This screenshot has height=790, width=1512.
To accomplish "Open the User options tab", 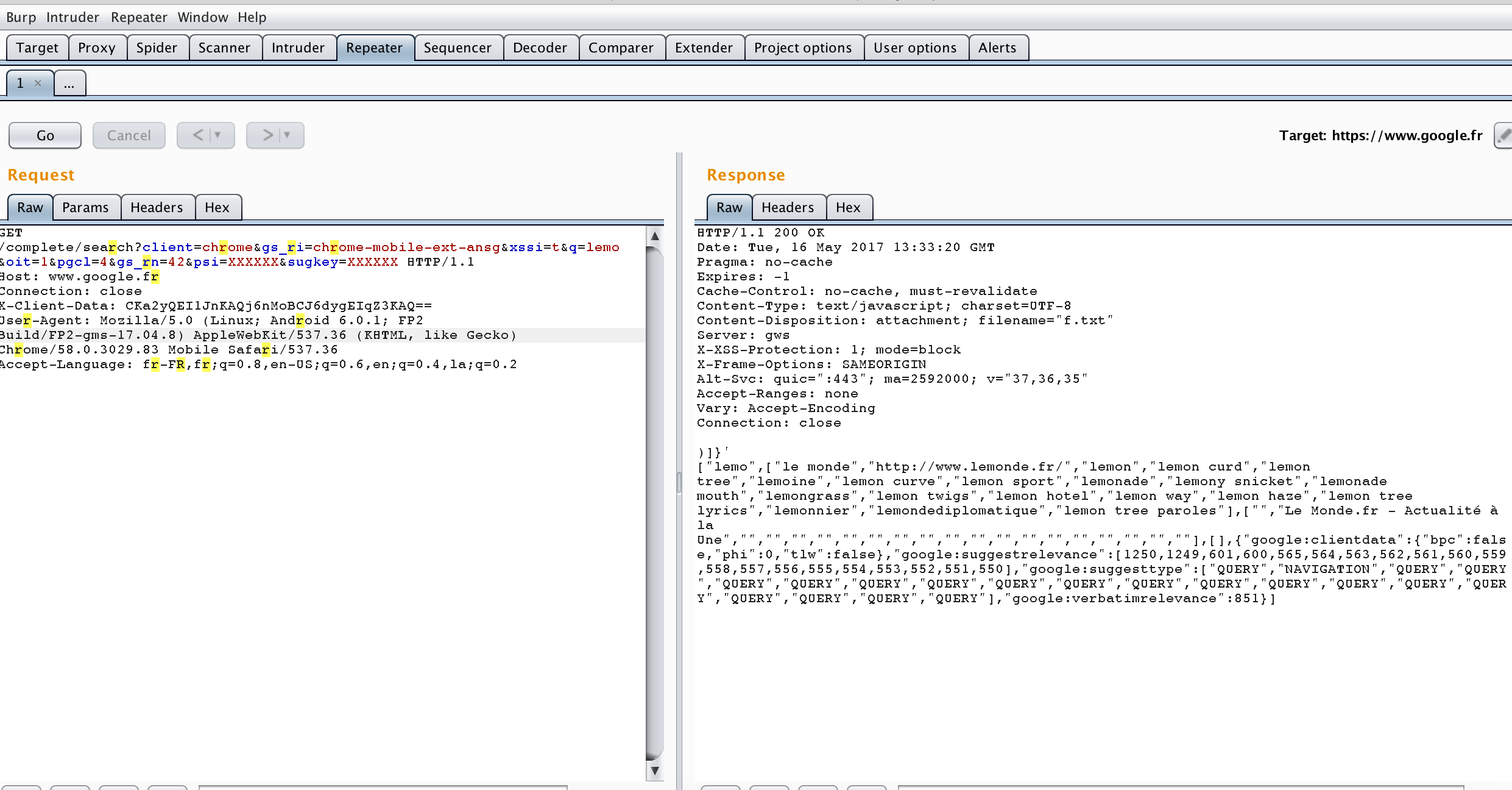I will [915, 48].
